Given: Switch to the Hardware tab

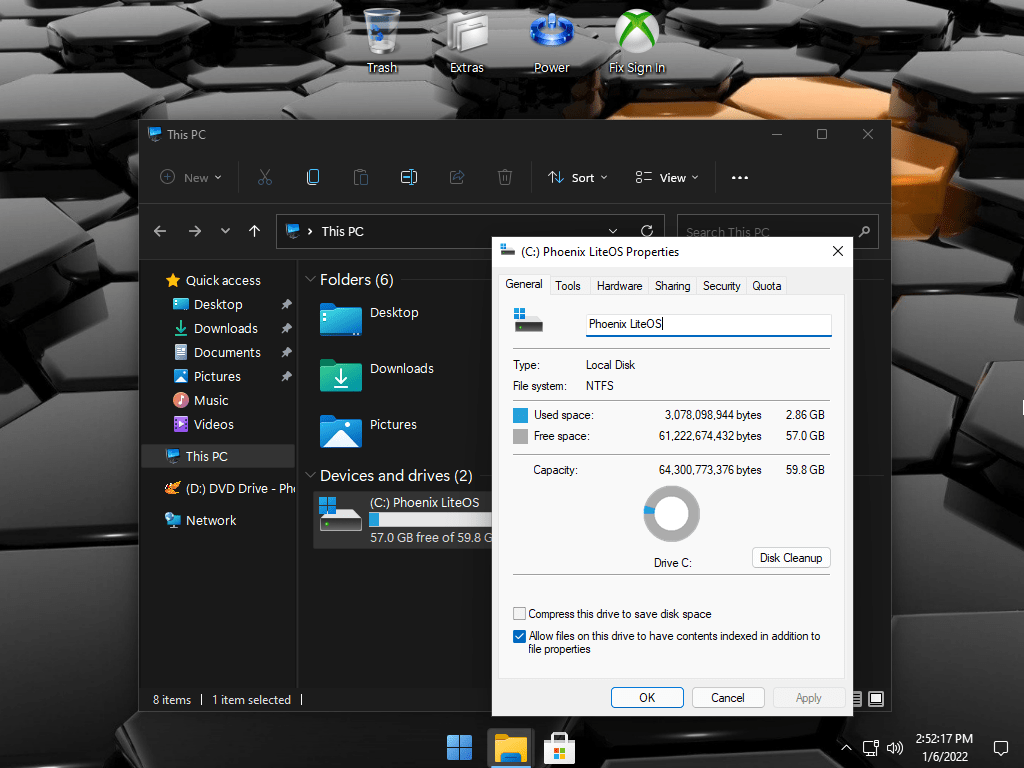Looking at the screenshot, I should tap(619, 285).
